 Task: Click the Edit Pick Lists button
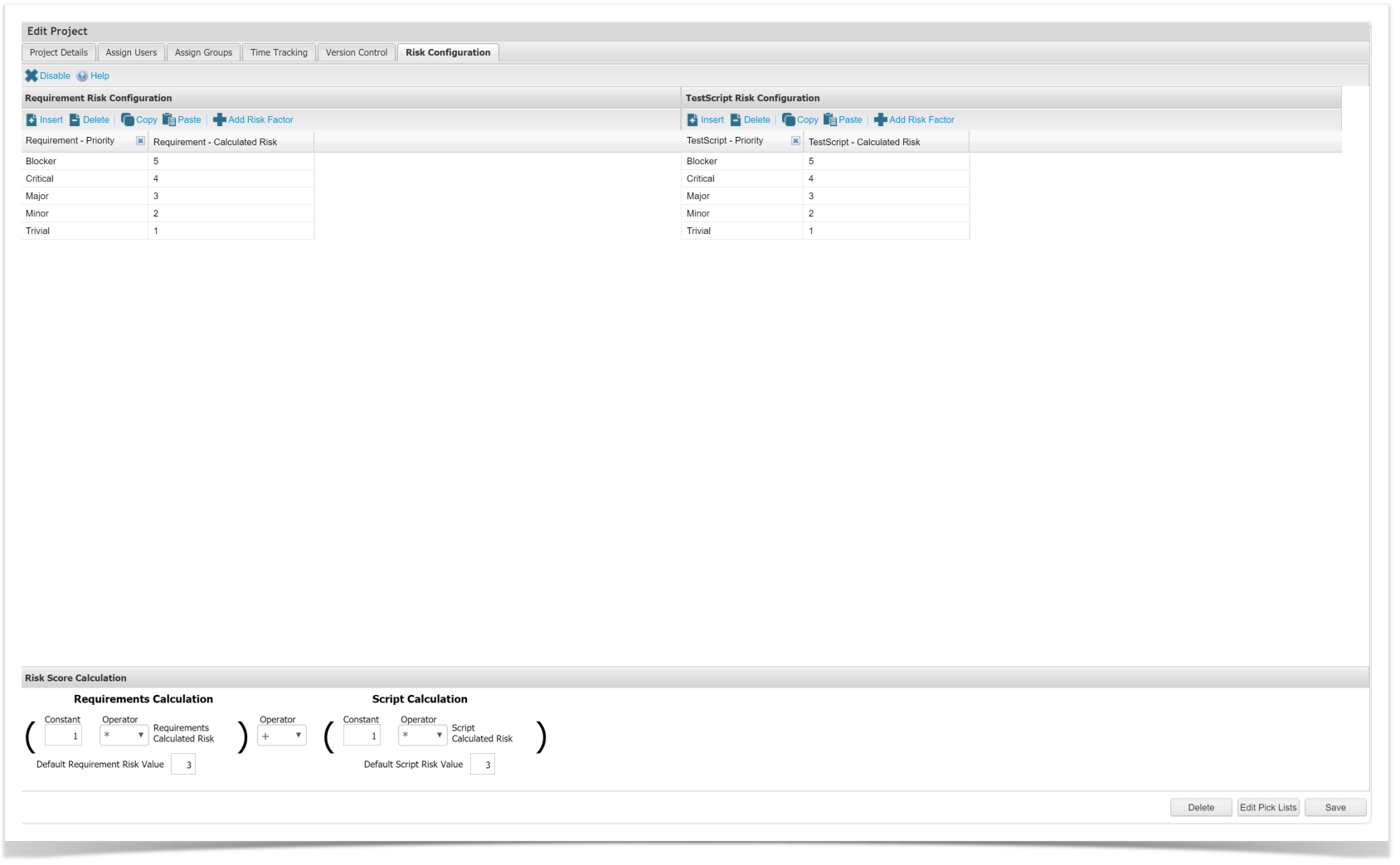1267,808
